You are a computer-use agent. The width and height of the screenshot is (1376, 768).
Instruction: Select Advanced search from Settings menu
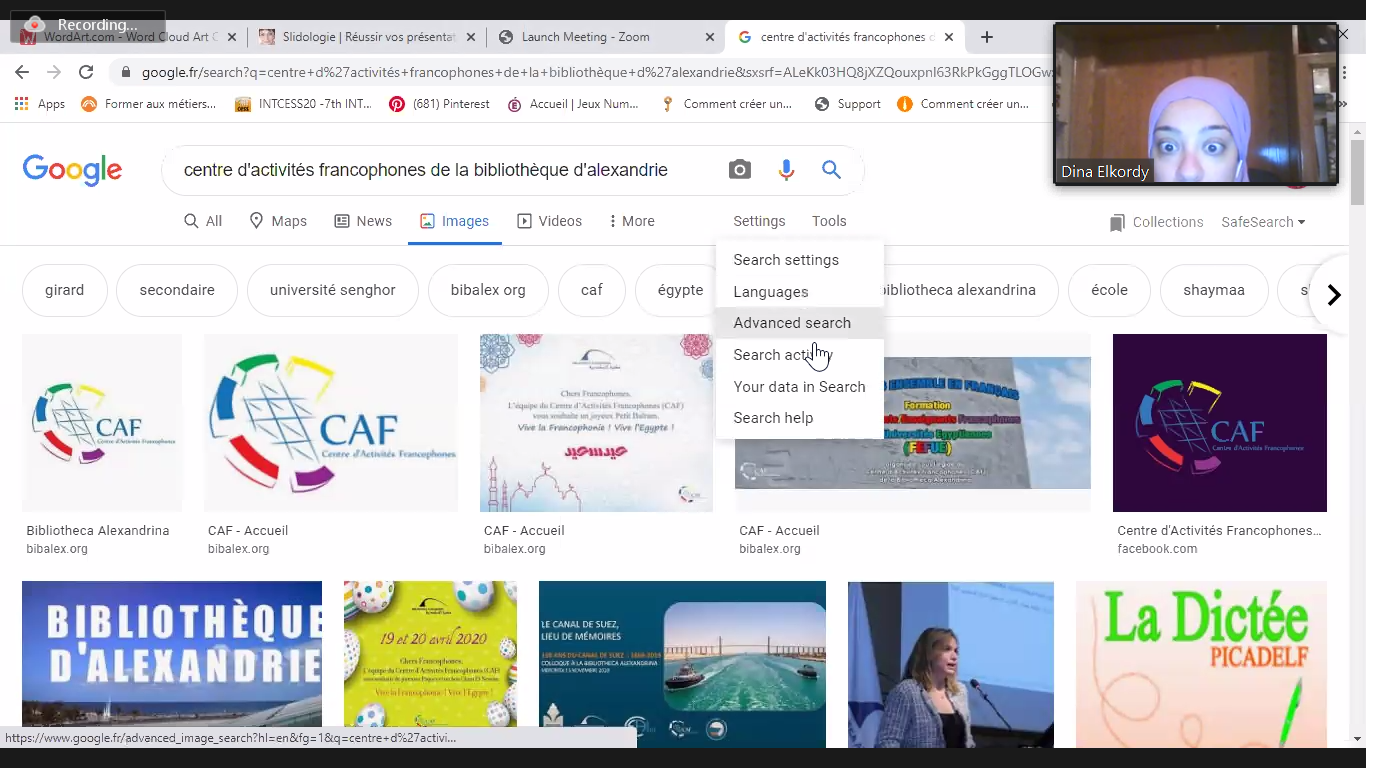pyautogui.click(x=792, y=323)
